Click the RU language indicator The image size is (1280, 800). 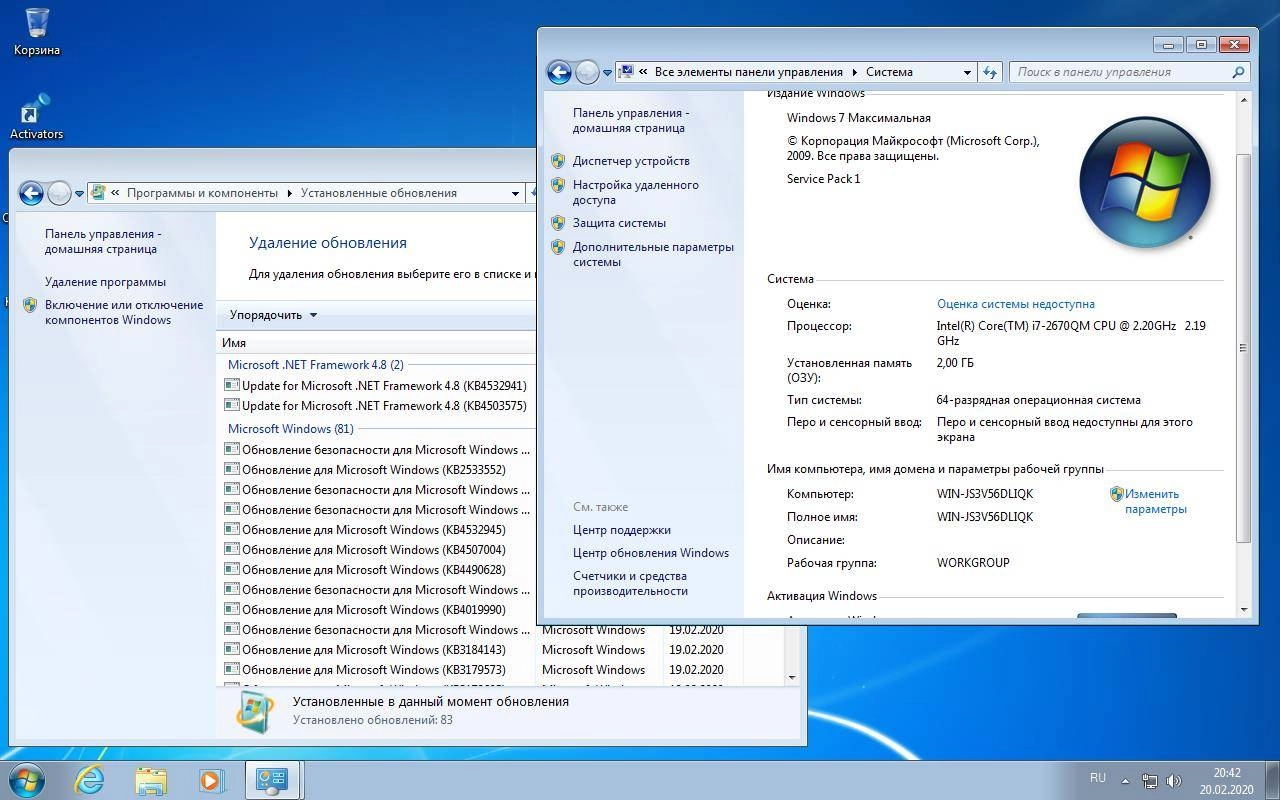click(x=1097, y=778)
